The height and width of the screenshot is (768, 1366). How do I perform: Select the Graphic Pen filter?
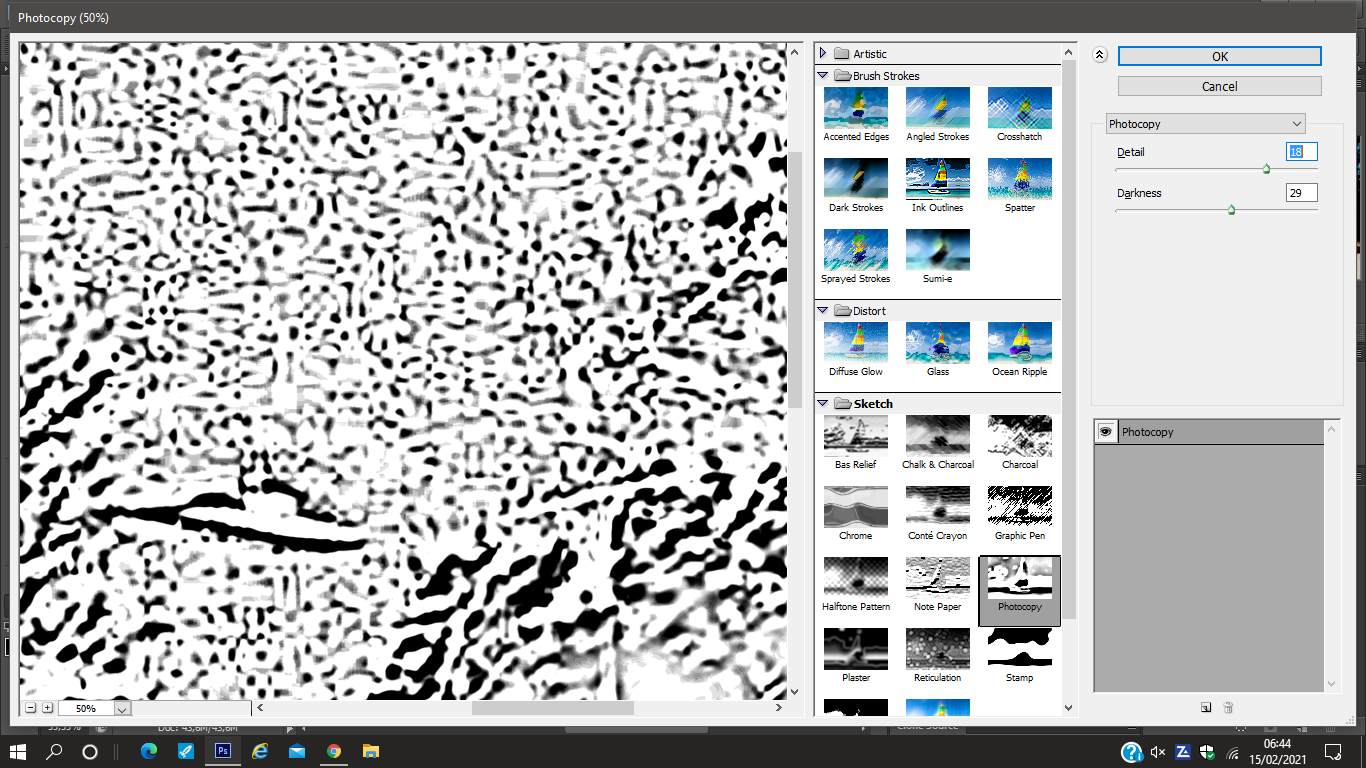point(1019,507)
